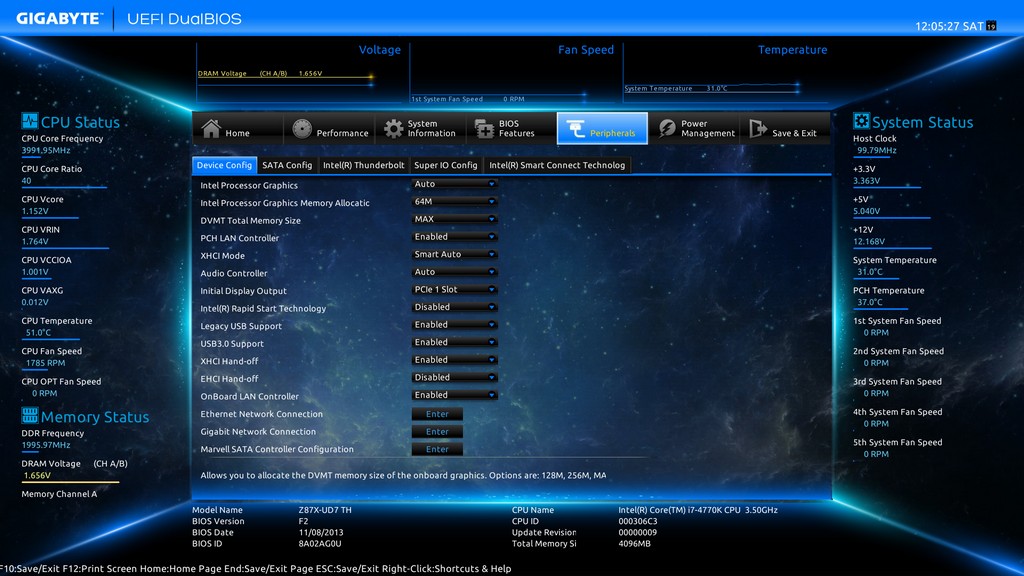
Task: Open the Save & Exit menu
Action: 785,129
